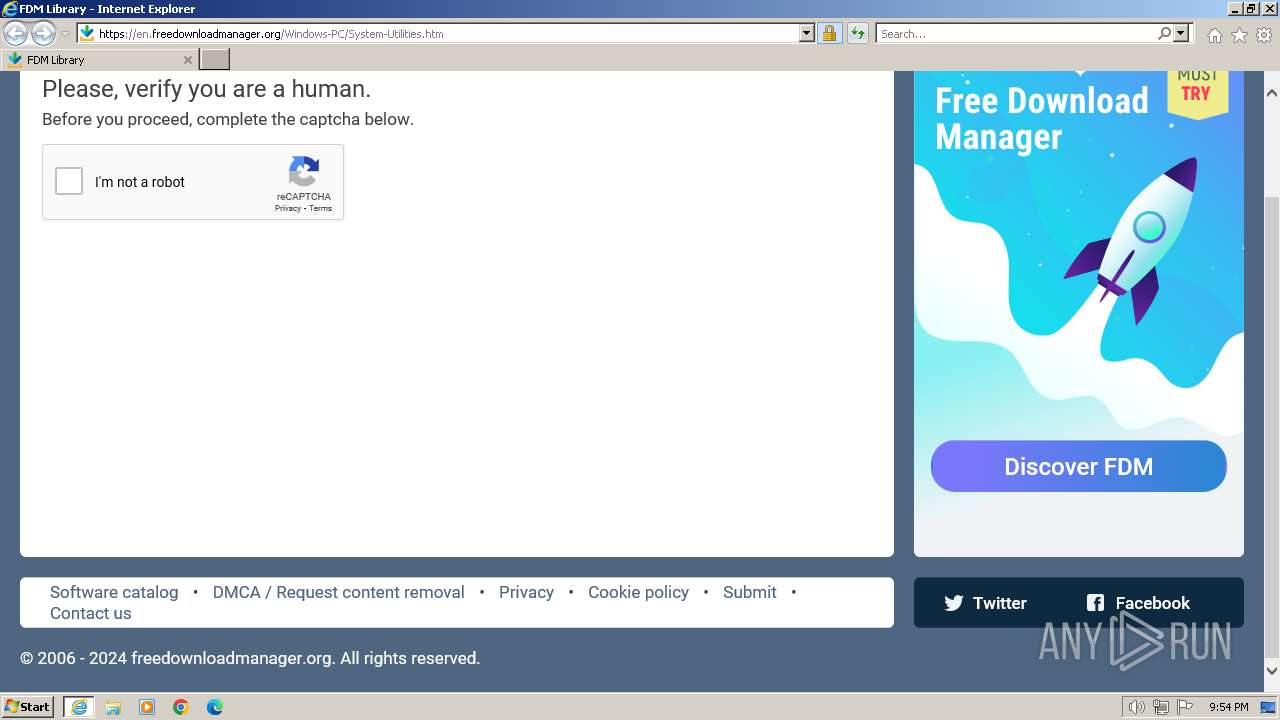
Task: Expand the address bar autocomplete dropdown
Action: click(x=807, y=33)
